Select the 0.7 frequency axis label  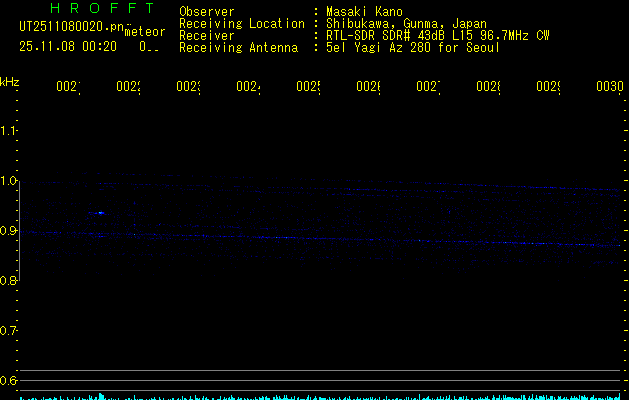click(x=9, y=330)
